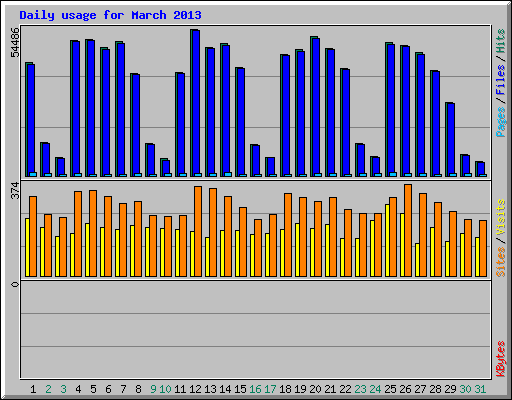Screen dimensions: 512x400
Task: Select the blue hits bar for day 1
Action: [x=31, y=120]
